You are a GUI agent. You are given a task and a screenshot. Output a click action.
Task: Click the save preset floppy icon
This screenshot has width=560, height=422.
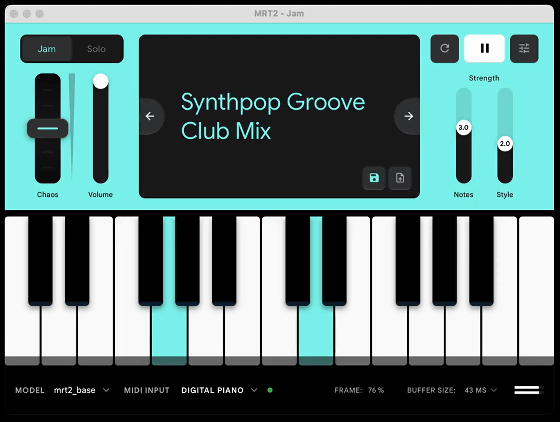[374, 178]
